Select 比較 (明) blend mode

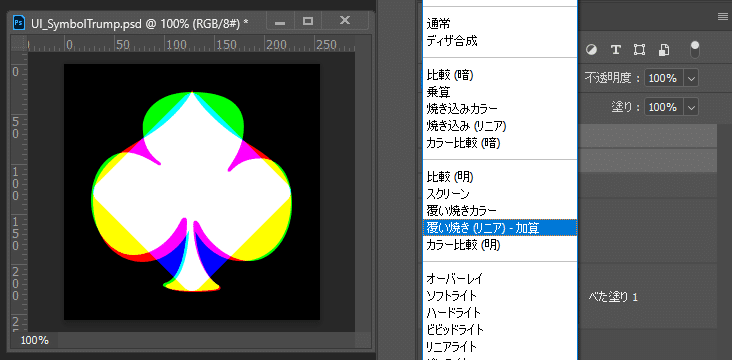[500, 177]
